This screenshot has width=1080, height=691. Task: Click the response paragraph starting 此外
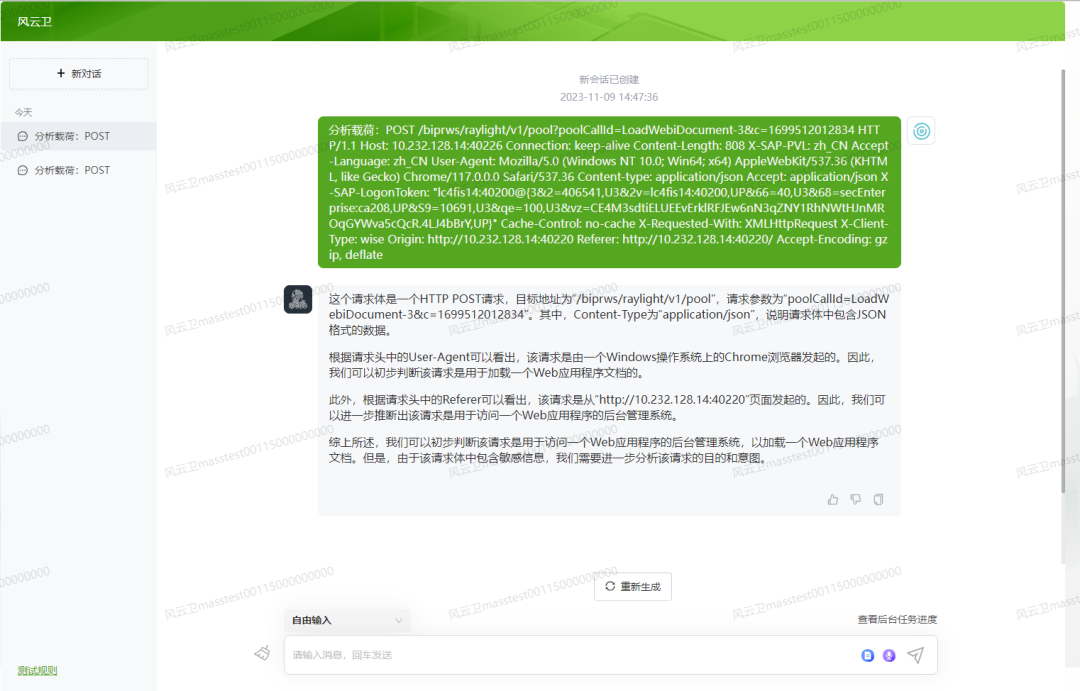pyautogui.click(x=607, y=407)
